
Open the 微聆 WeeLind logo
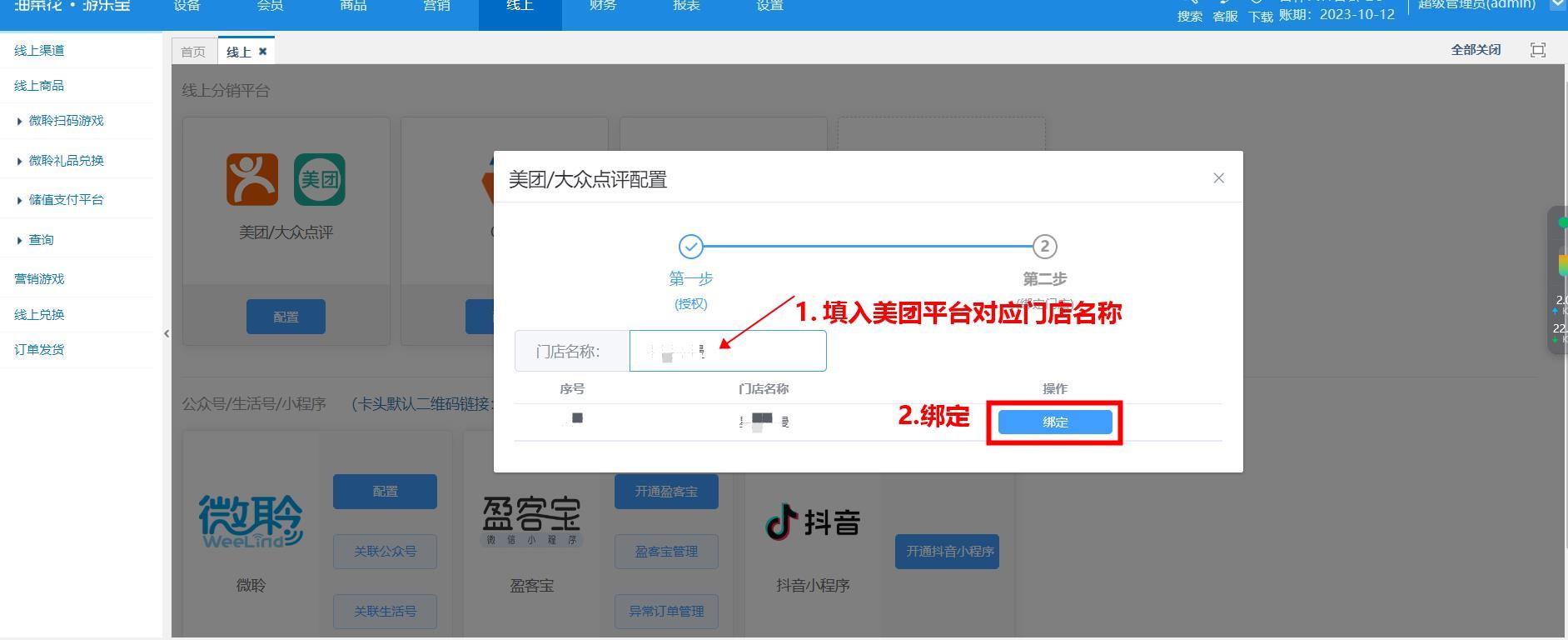point(251,522)
